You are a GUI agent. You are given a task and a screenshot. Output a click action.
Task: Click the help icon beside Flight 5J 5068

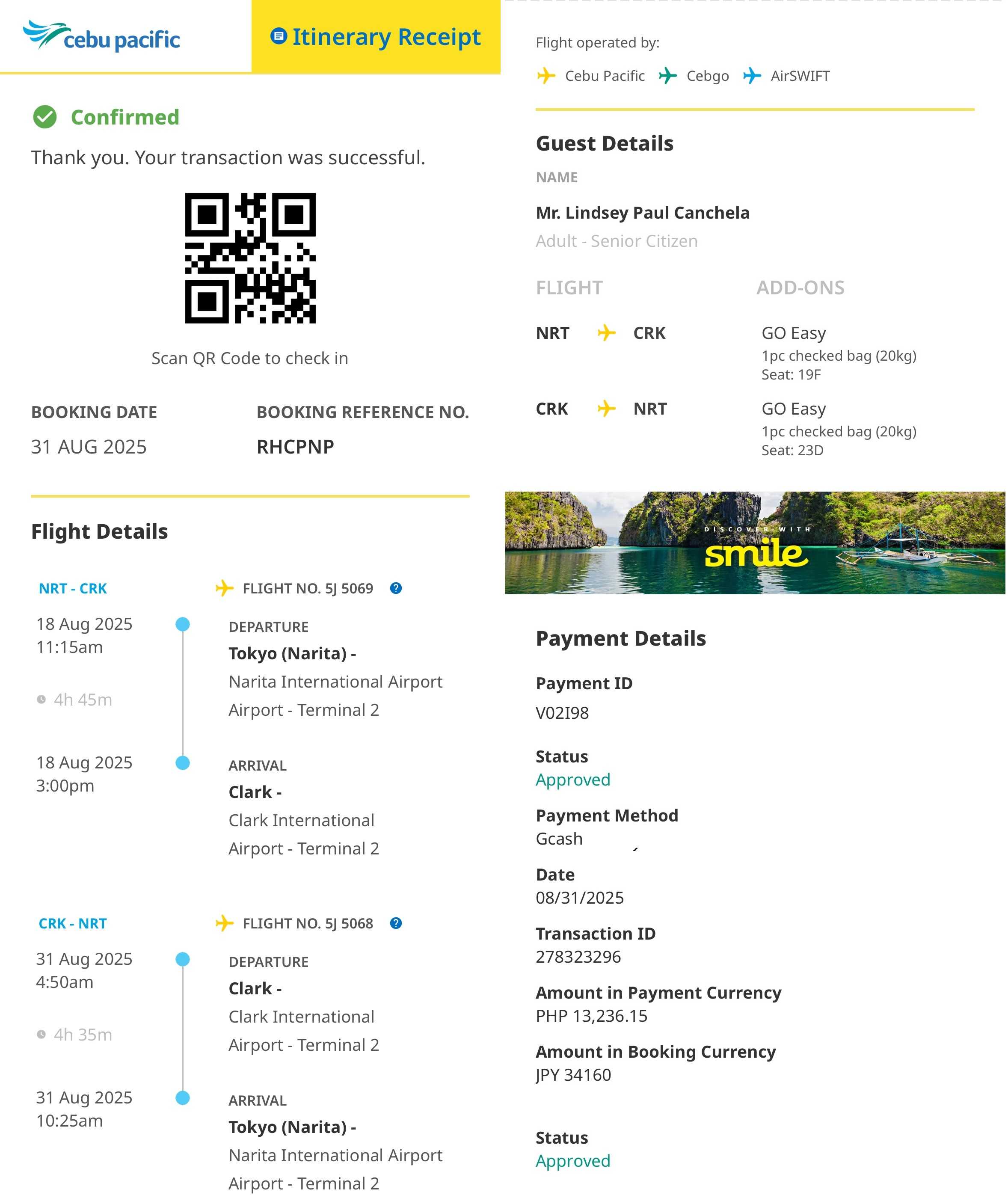pyautogui.click(x=396, y=923)
